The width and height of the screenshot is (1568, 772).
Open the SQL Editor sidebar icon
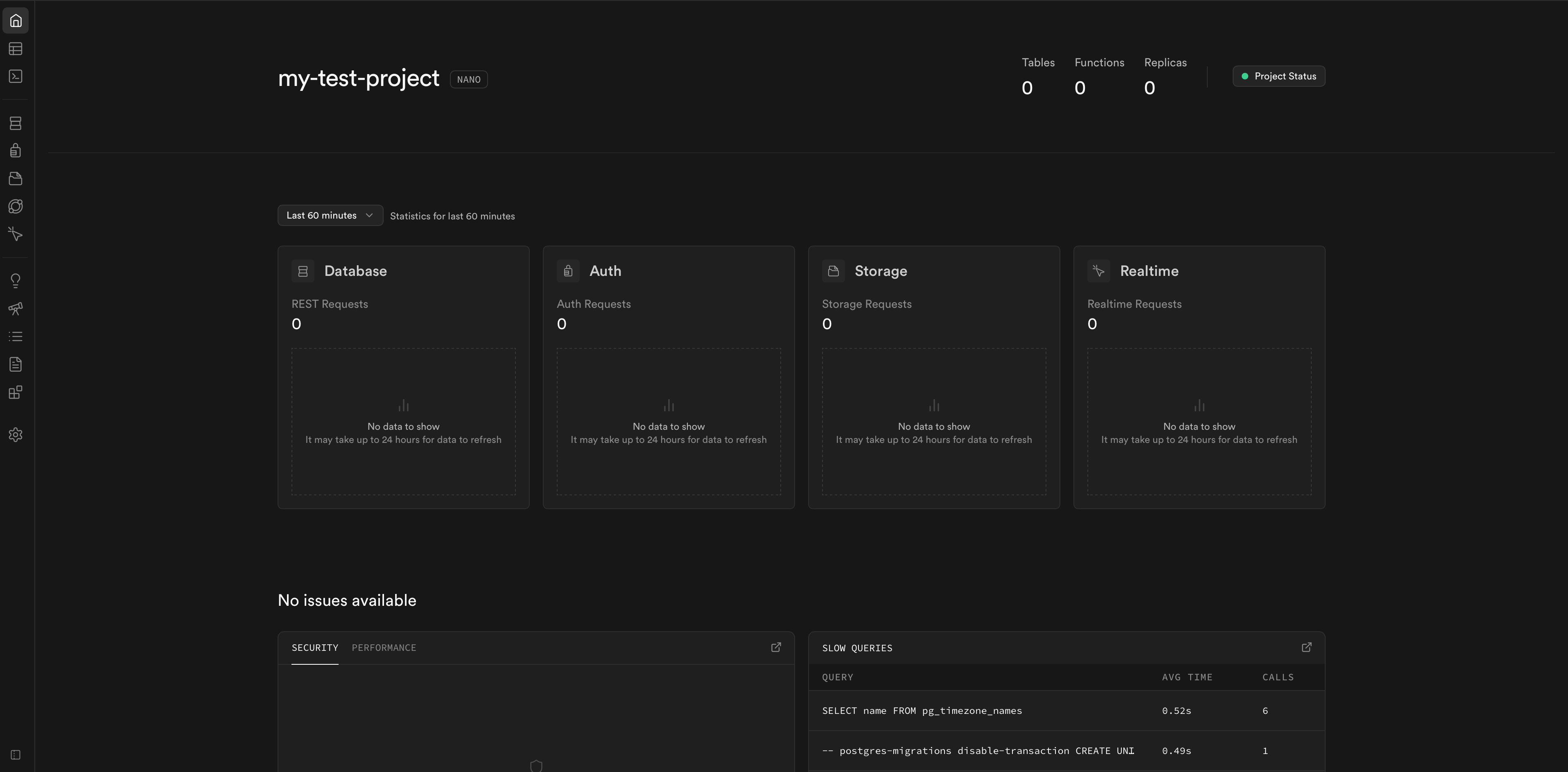point(16,77)
